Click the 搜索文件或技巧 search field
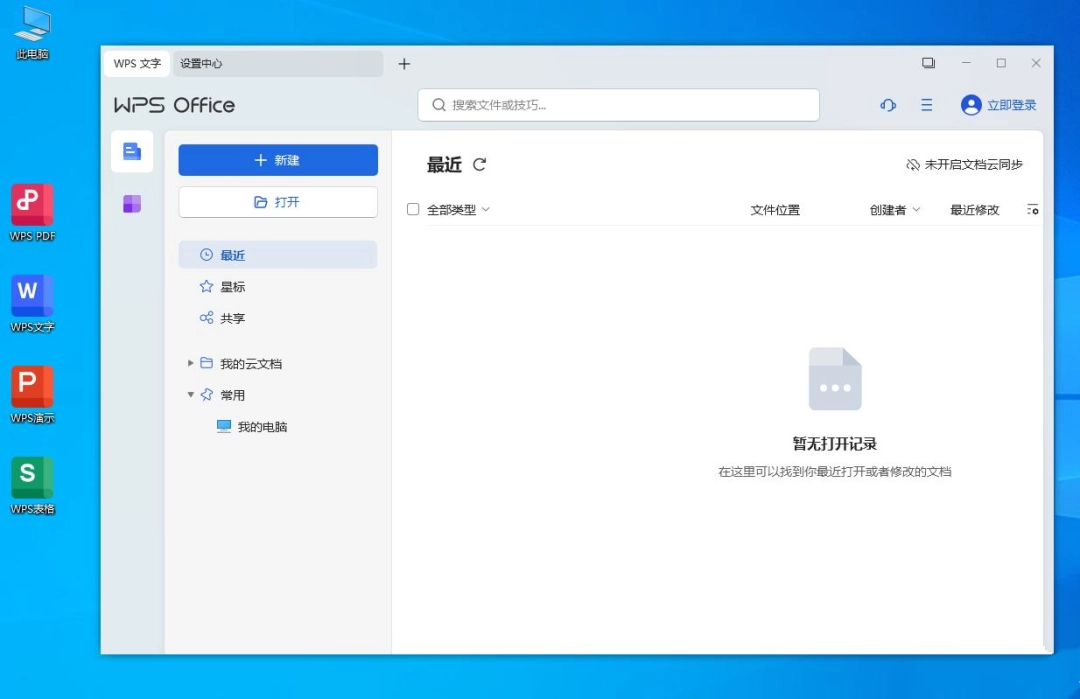Image resolution: width=1080 pixels, height=699 pixels. point(617,104)
